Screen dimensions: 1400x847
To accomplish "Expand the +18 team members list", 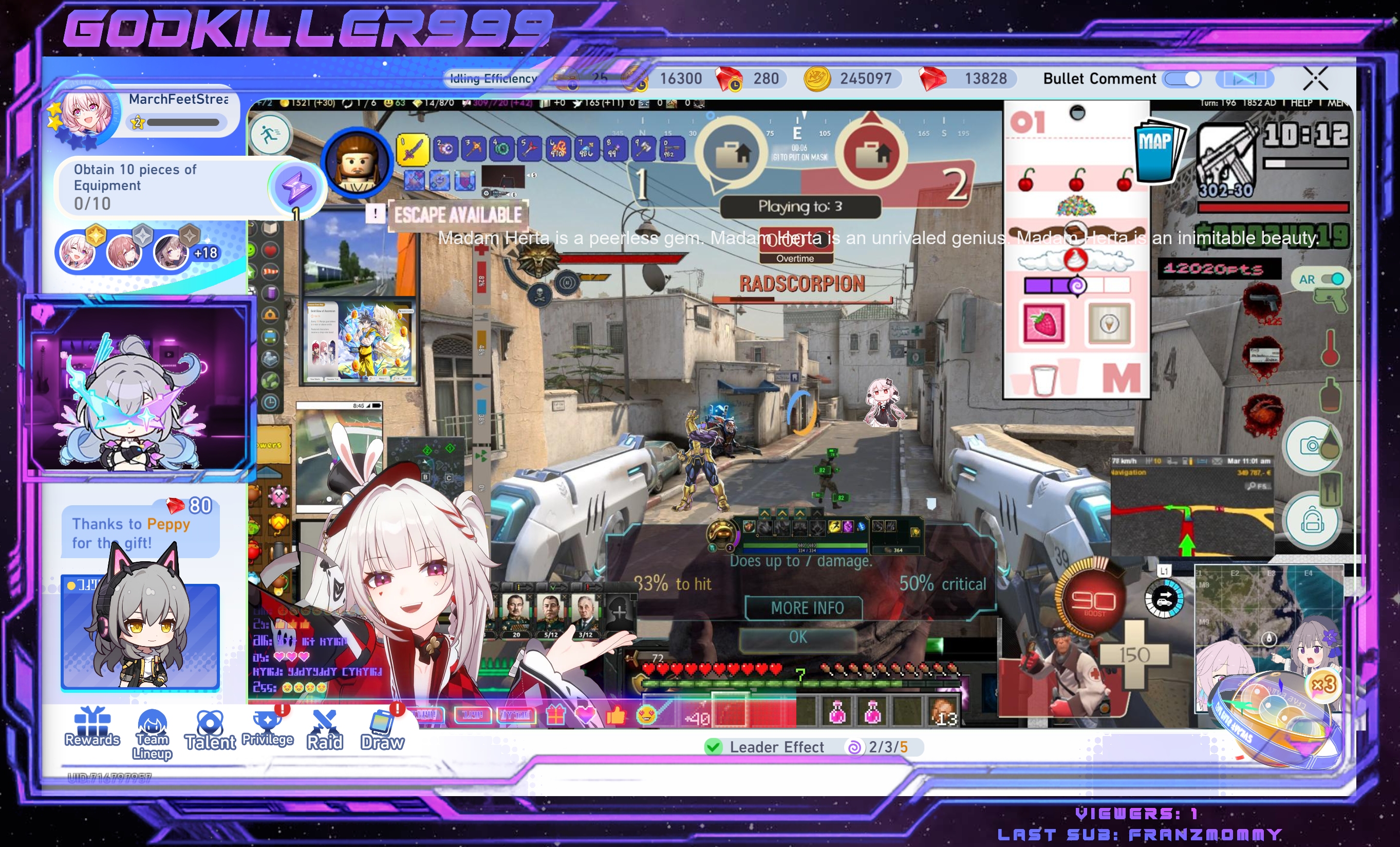I will pyautogui.click(x=206, y=253).
